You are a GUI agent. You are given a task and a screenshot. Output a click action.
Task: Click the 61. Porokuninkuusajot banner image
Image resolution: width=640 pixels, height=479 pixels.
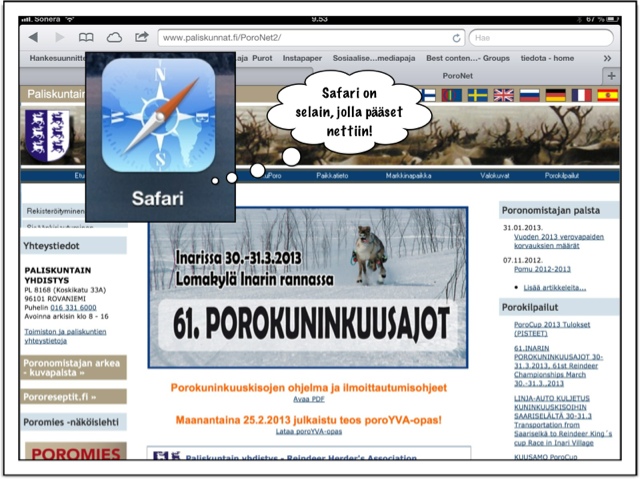click(x=308, y=288)
